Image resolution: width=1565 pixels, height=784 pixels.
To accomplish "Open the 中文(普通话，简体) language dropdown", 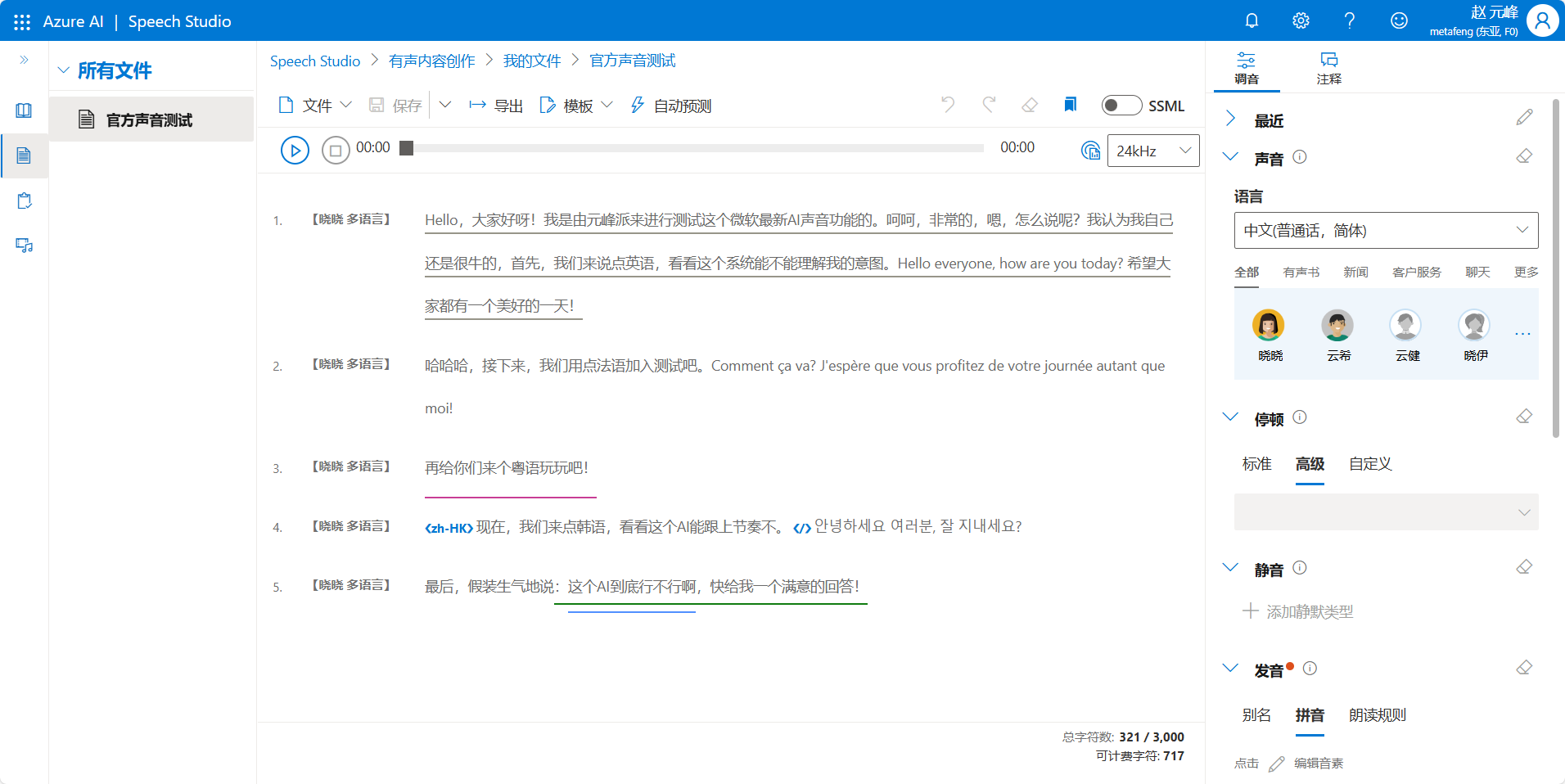I will tap(1386, 231).
